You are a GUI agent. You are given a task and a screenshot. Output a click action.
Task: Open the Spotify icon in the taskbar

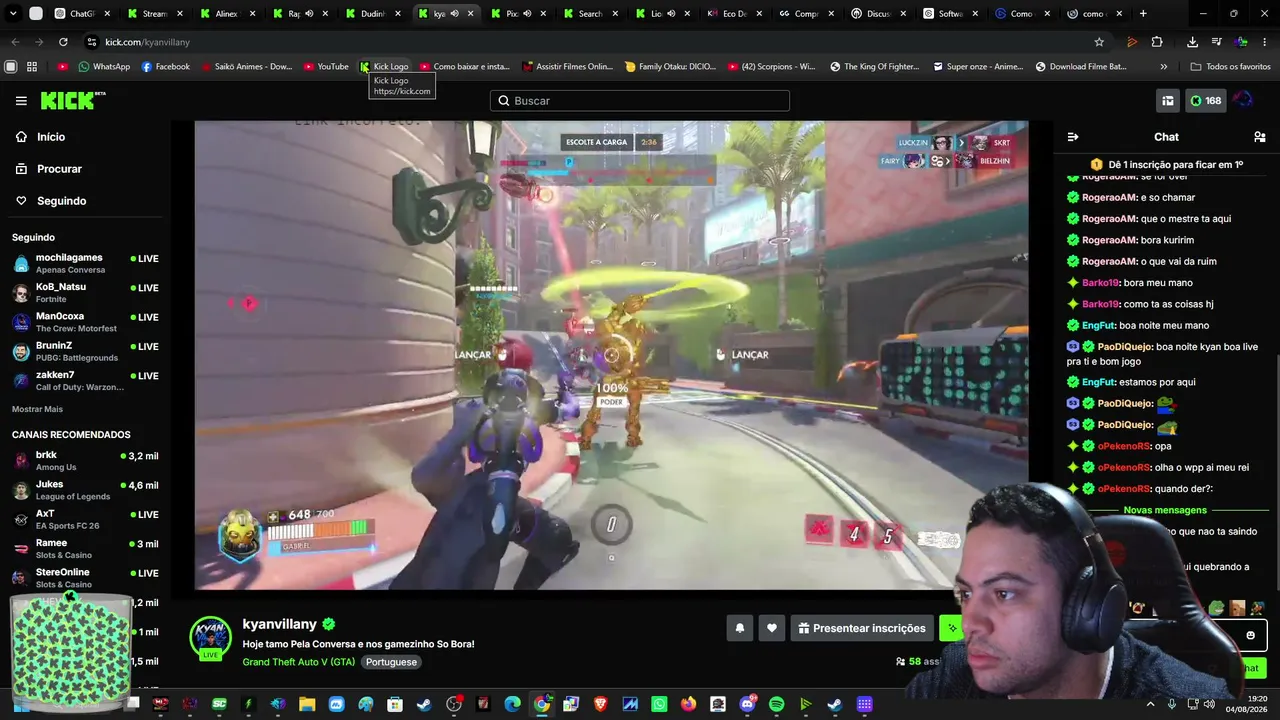pos(777,704)
